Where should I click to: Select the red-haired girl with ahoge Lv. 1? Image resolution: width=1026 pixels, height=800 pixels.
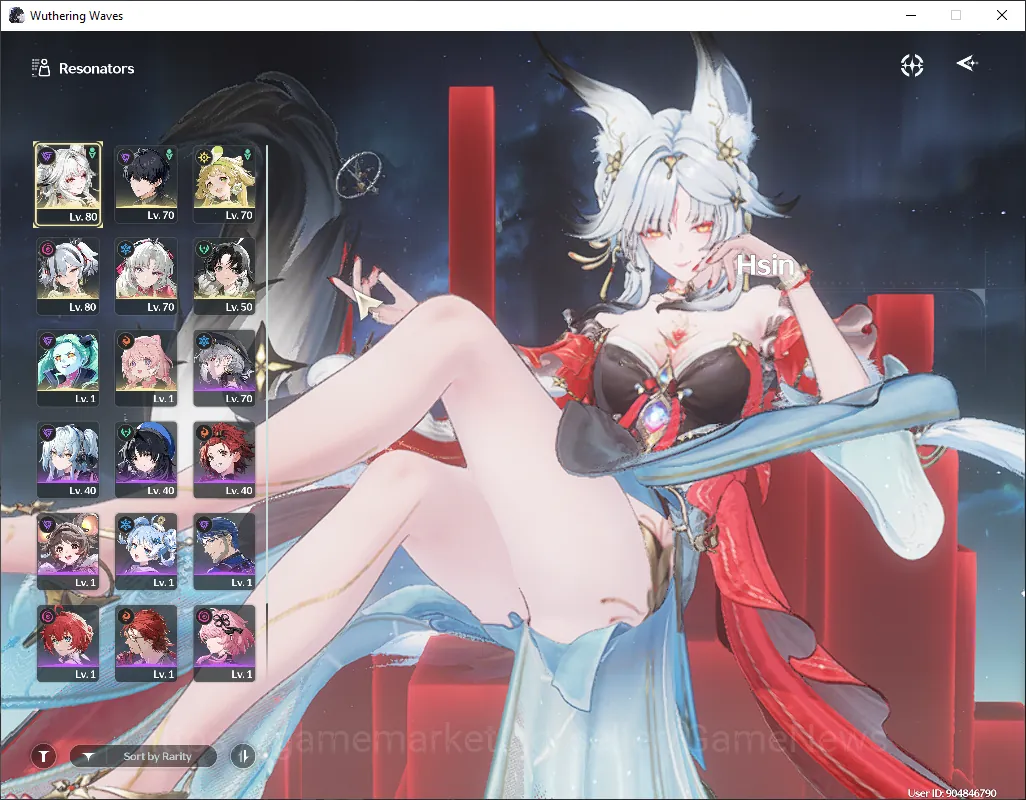(x=68, y=643)
